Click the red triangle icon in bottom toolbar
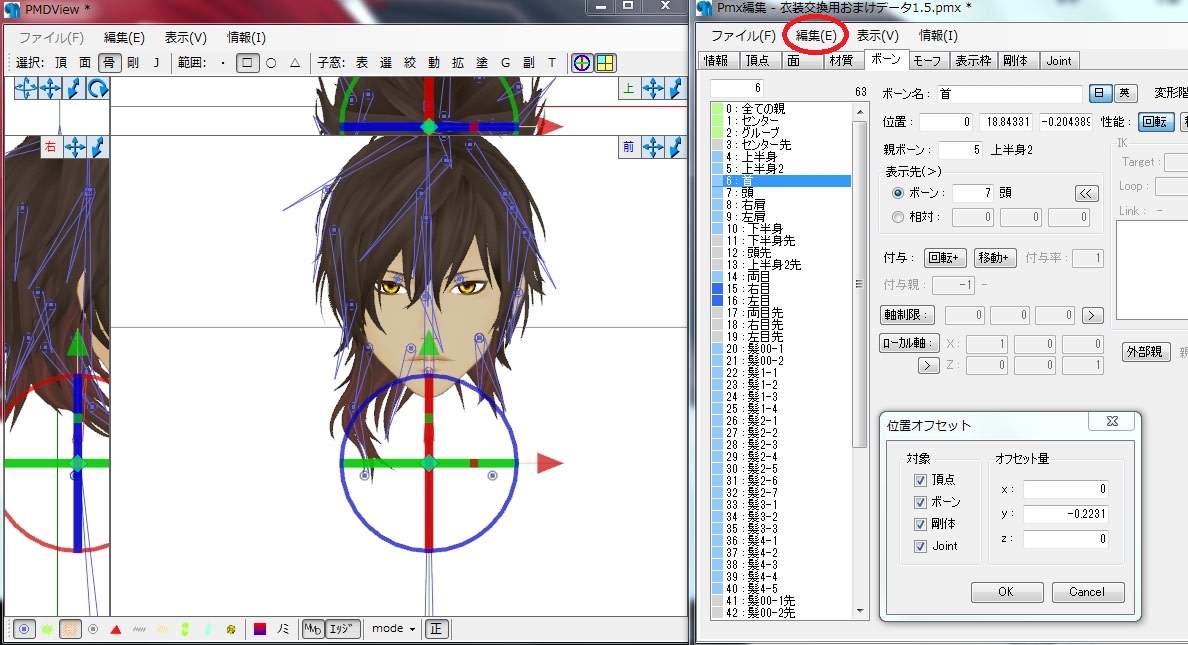1188x645 pixels. point(116,629)
